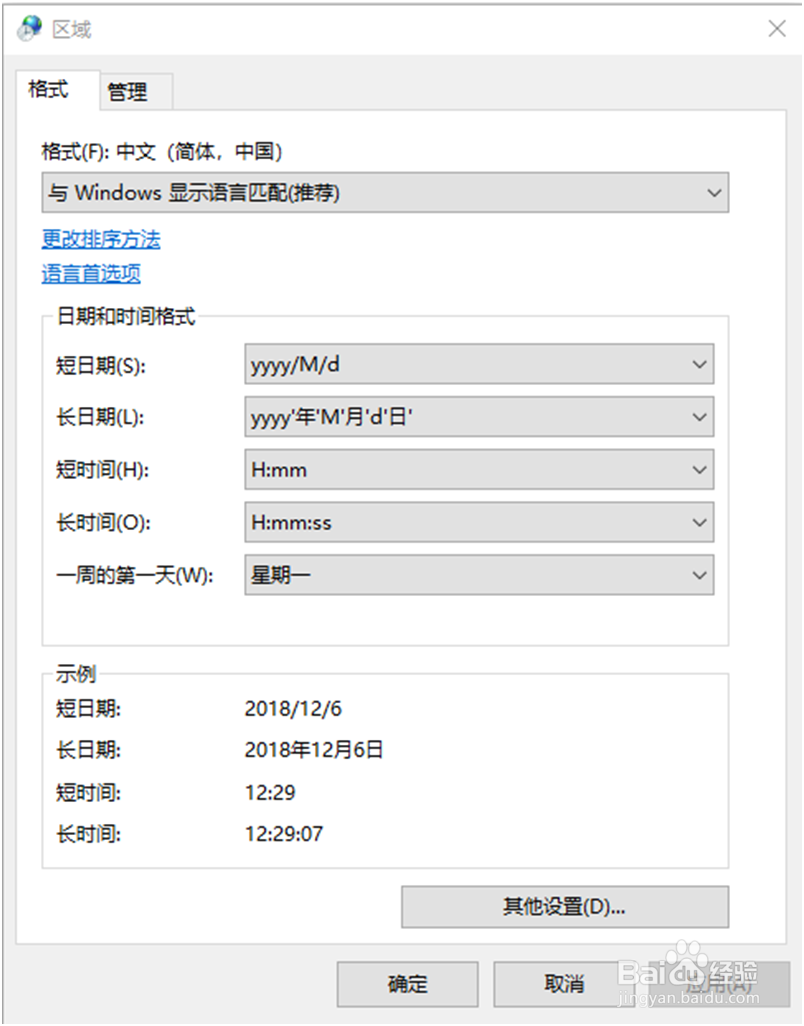The image size is (804, 1026).
Task: Expand the 长时间 format dropdown
Action: 479,522
